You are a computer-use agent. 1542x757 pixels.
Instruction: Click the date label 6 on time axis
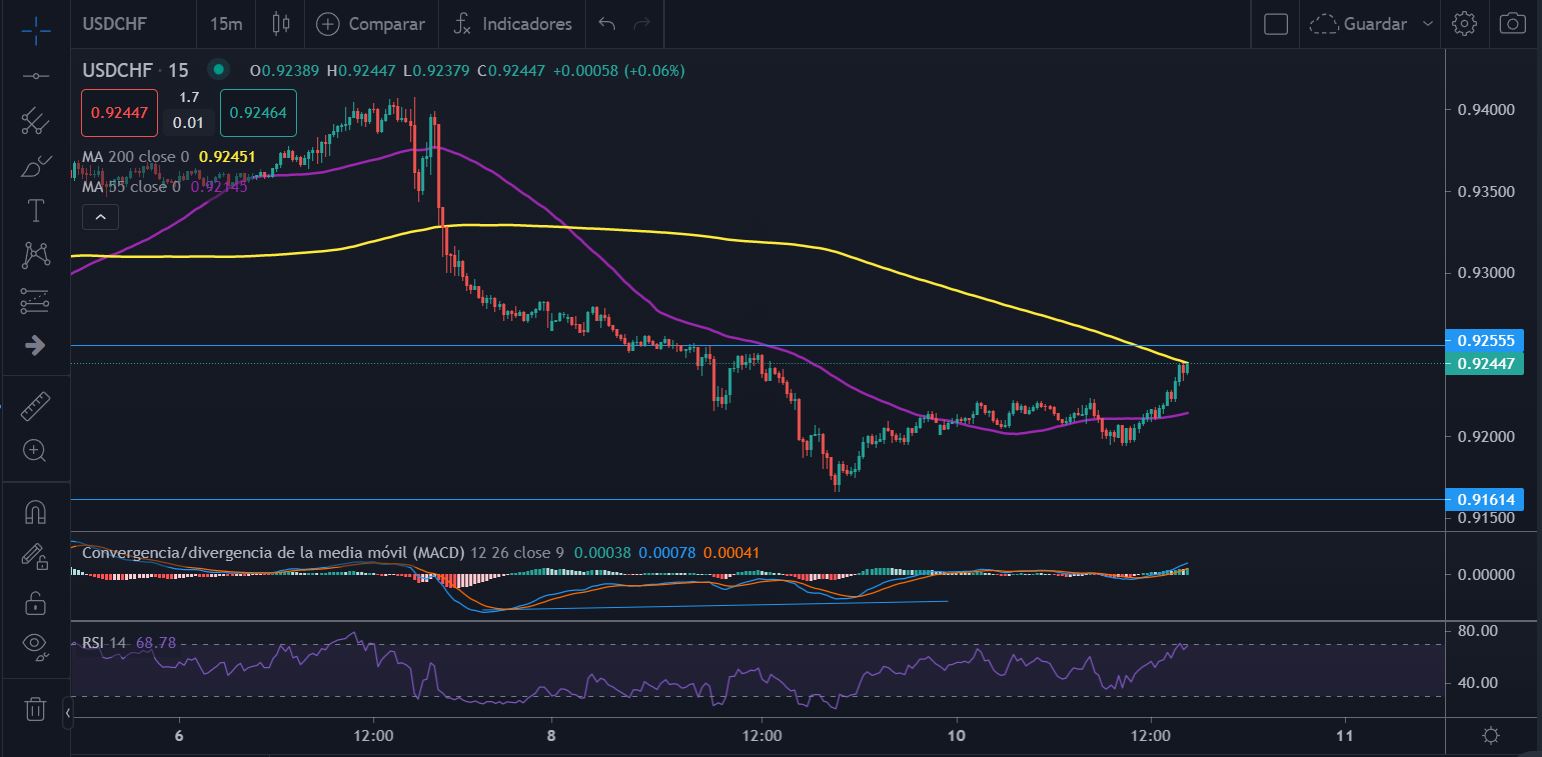(179, 736)
